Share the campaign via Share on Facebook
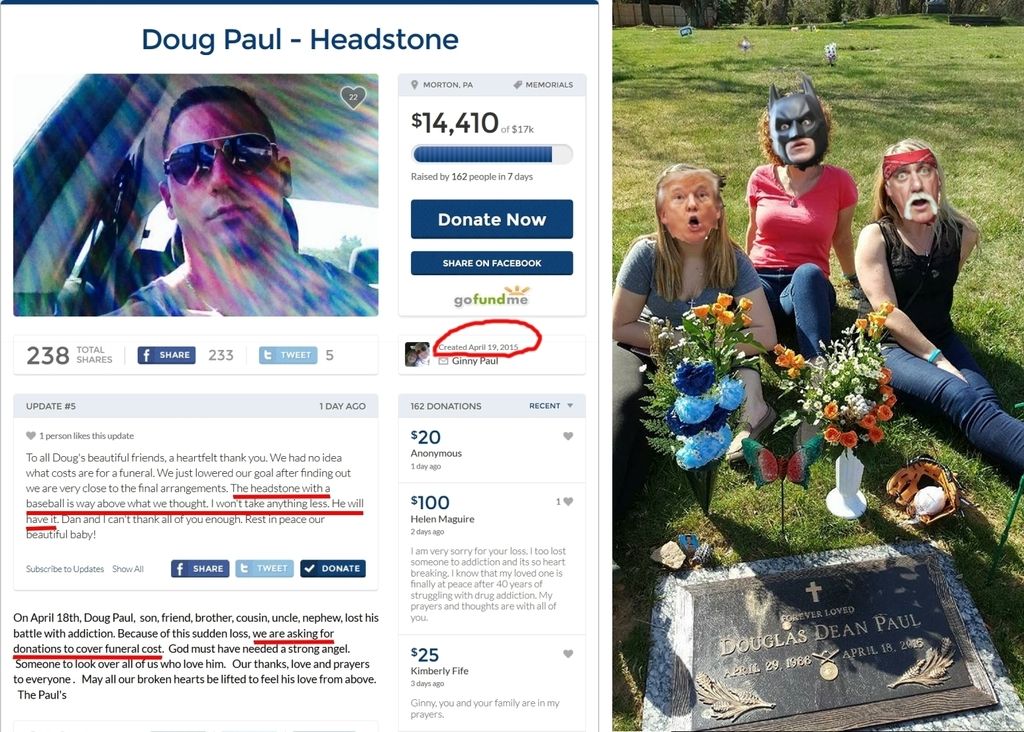Image resolution: width=1024 pixels, height=732 pixels. pyautogui.click(x=492, y=263)
